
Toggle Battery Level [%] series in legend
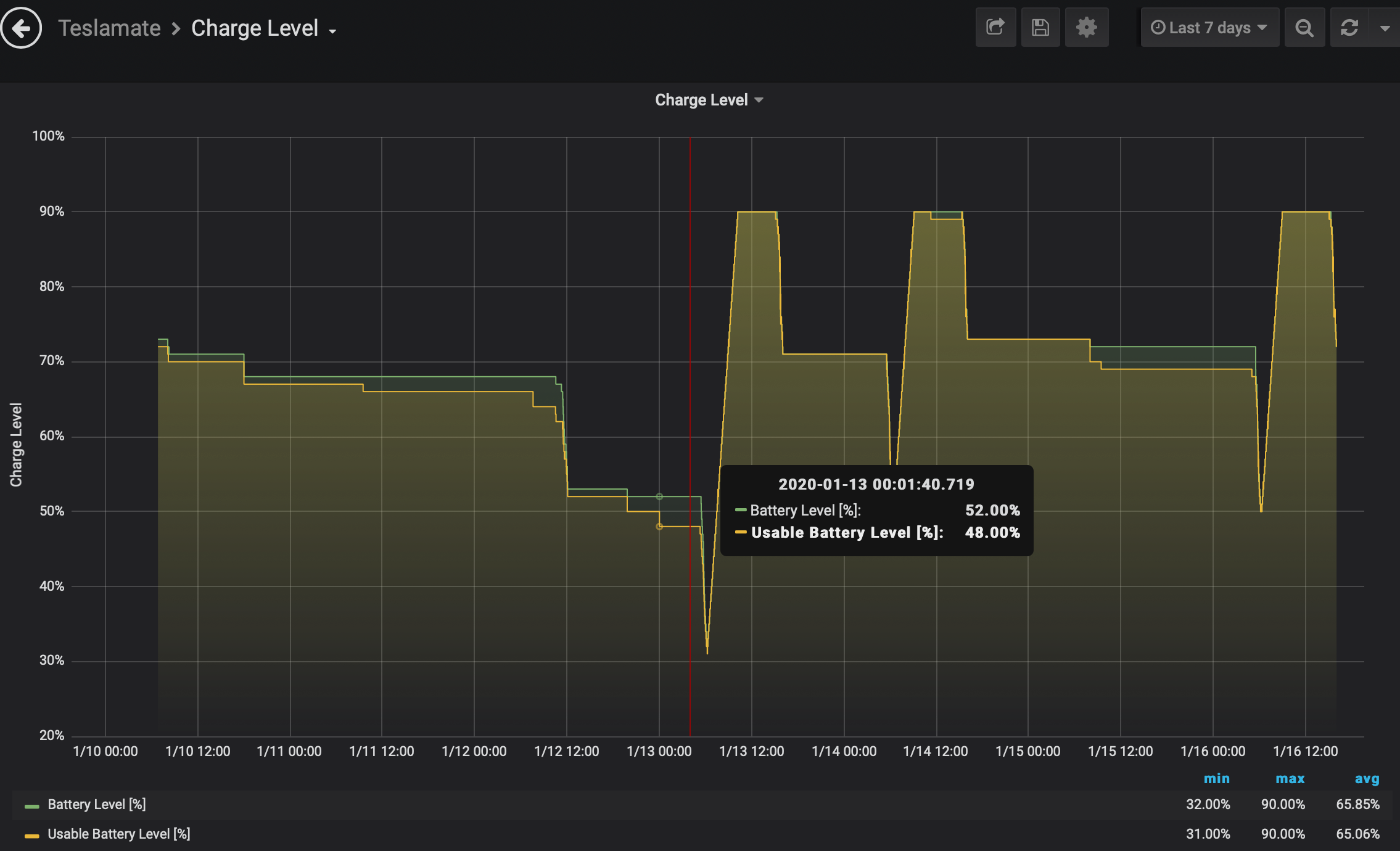(x=97, y=804)
